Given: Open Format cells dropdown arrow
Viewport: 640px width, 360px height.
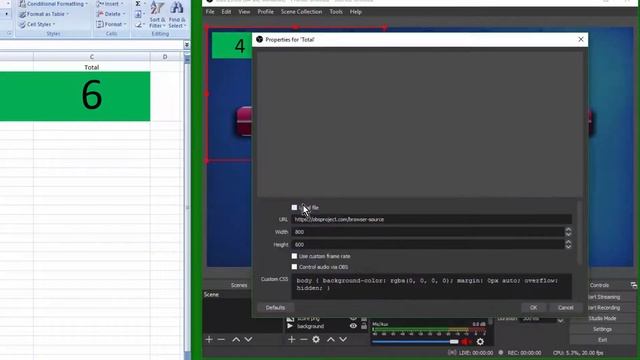Looking at the screenshot, I should point(125,24).
